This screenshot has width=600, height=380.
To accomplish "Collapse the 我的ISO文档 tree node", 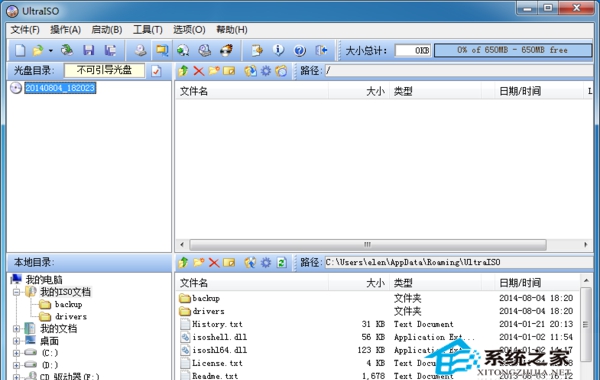I will pos(16,292).
